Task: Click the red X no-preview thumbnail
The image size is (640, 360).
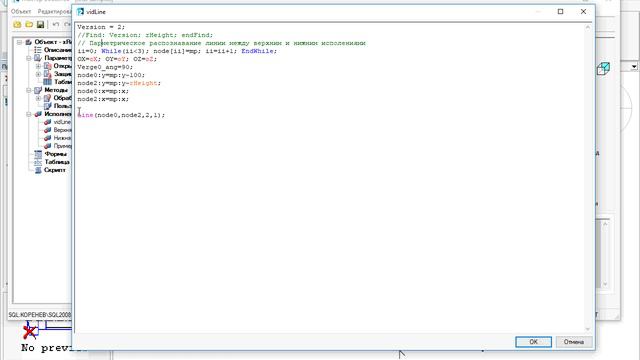Action: point(29,331)
